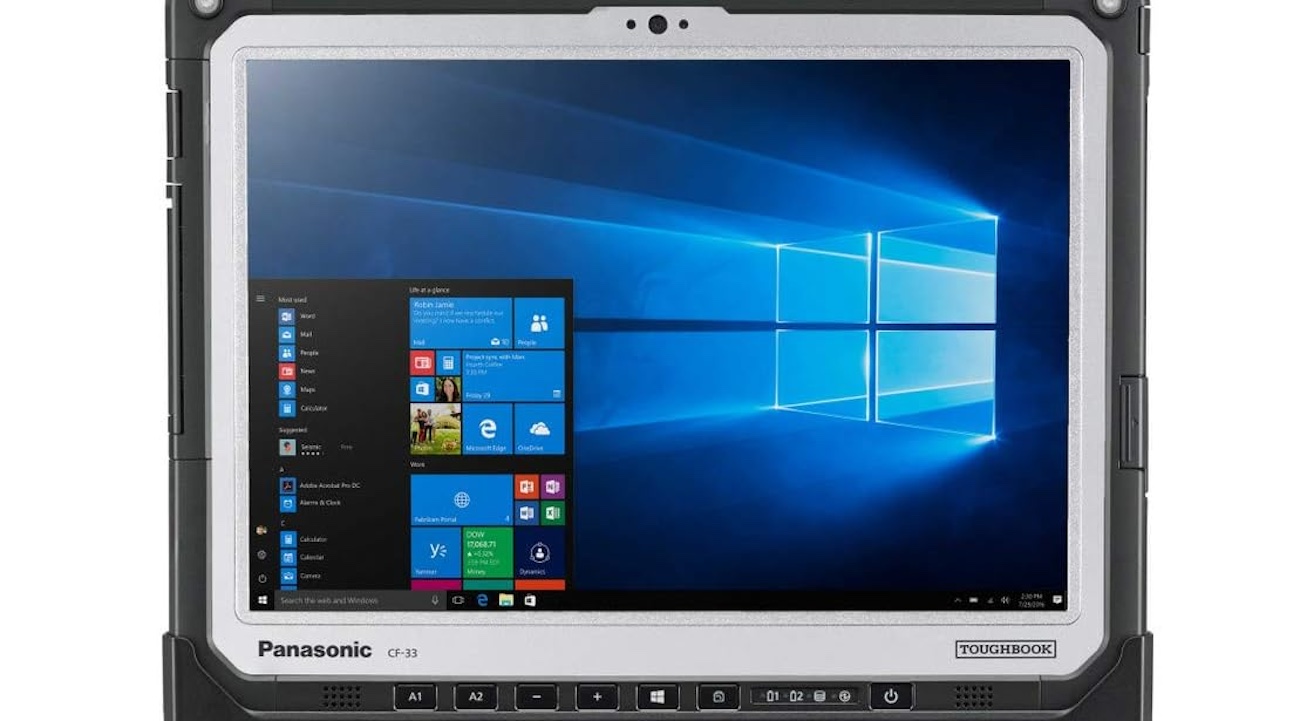Image resolution: width=1300 pixels, height=721 pixels.
Task: Open the Excel tile in Work group
Action: point(552,513)
